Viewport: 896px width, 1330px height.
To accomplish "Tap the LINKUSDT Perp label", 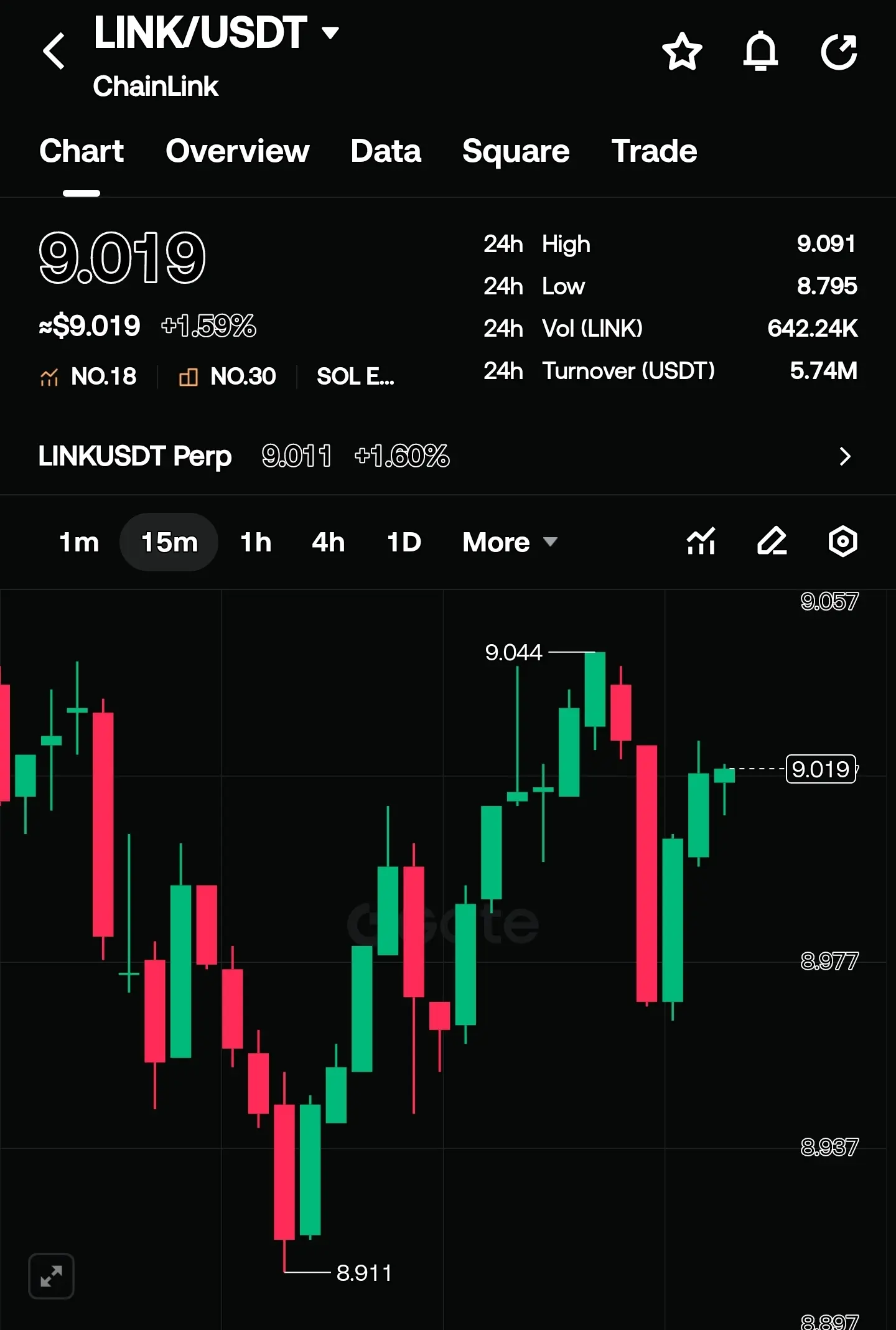I will [x=135, y=456].
